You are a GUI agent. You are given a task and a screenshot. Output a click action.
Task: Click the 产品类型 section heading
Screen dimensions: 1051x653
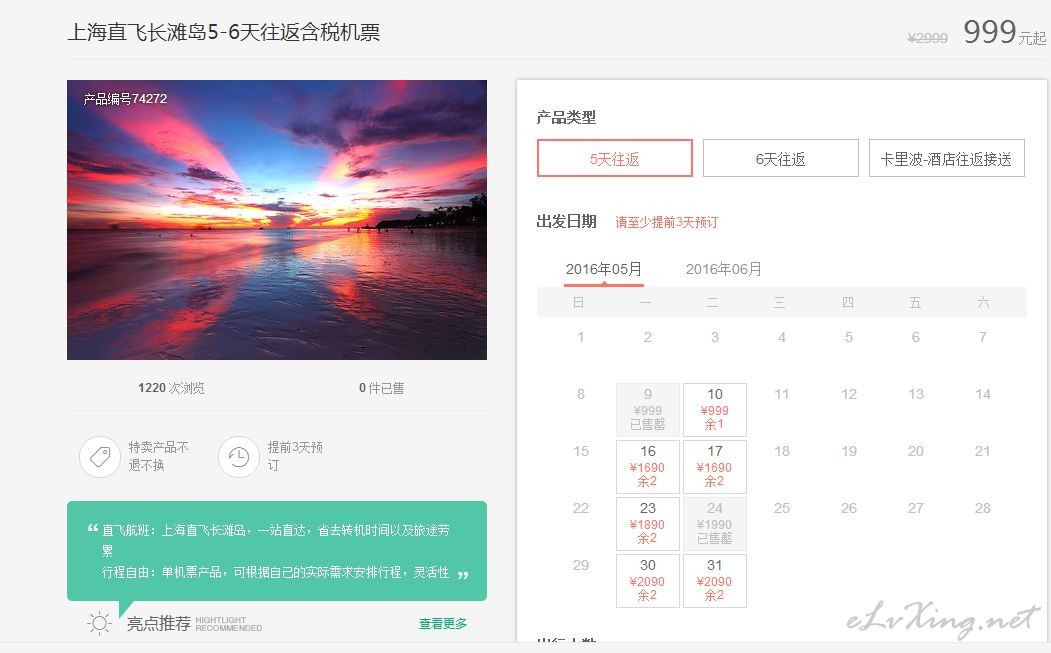tap(566, 117)
